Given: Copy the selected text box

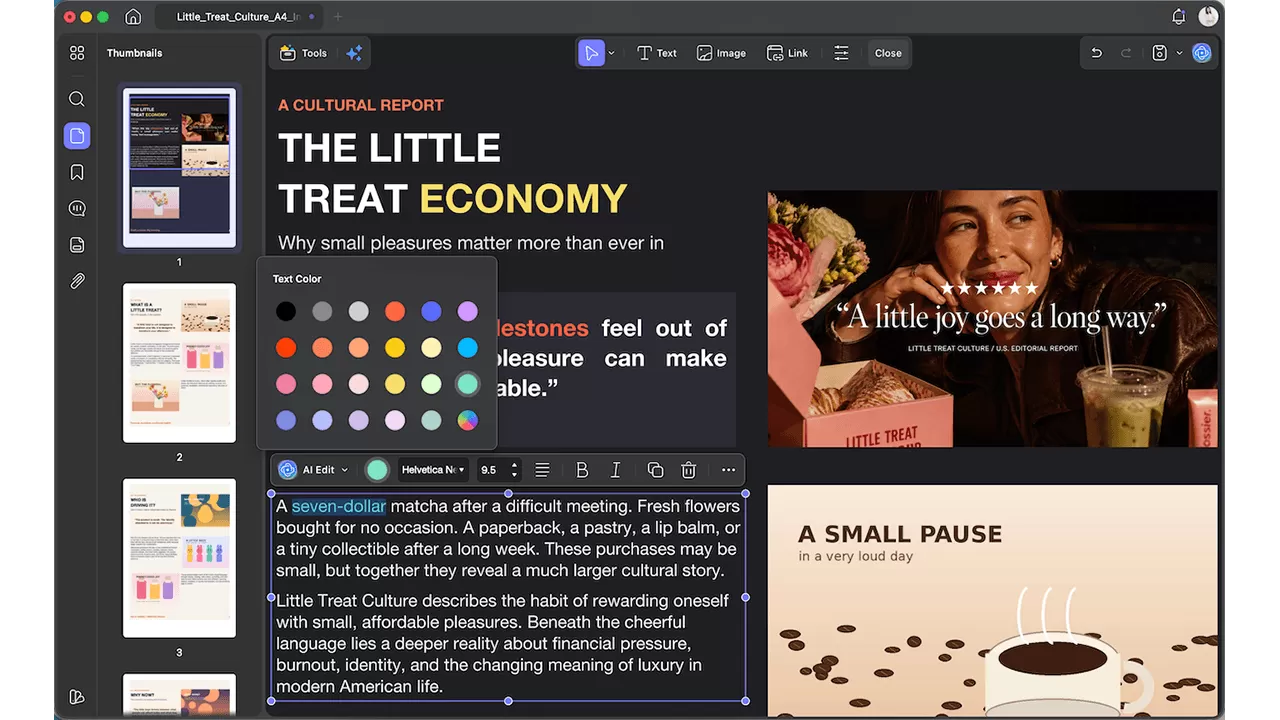Looking at the screenshot, I should pyautogui.click(x=655, y=470).
